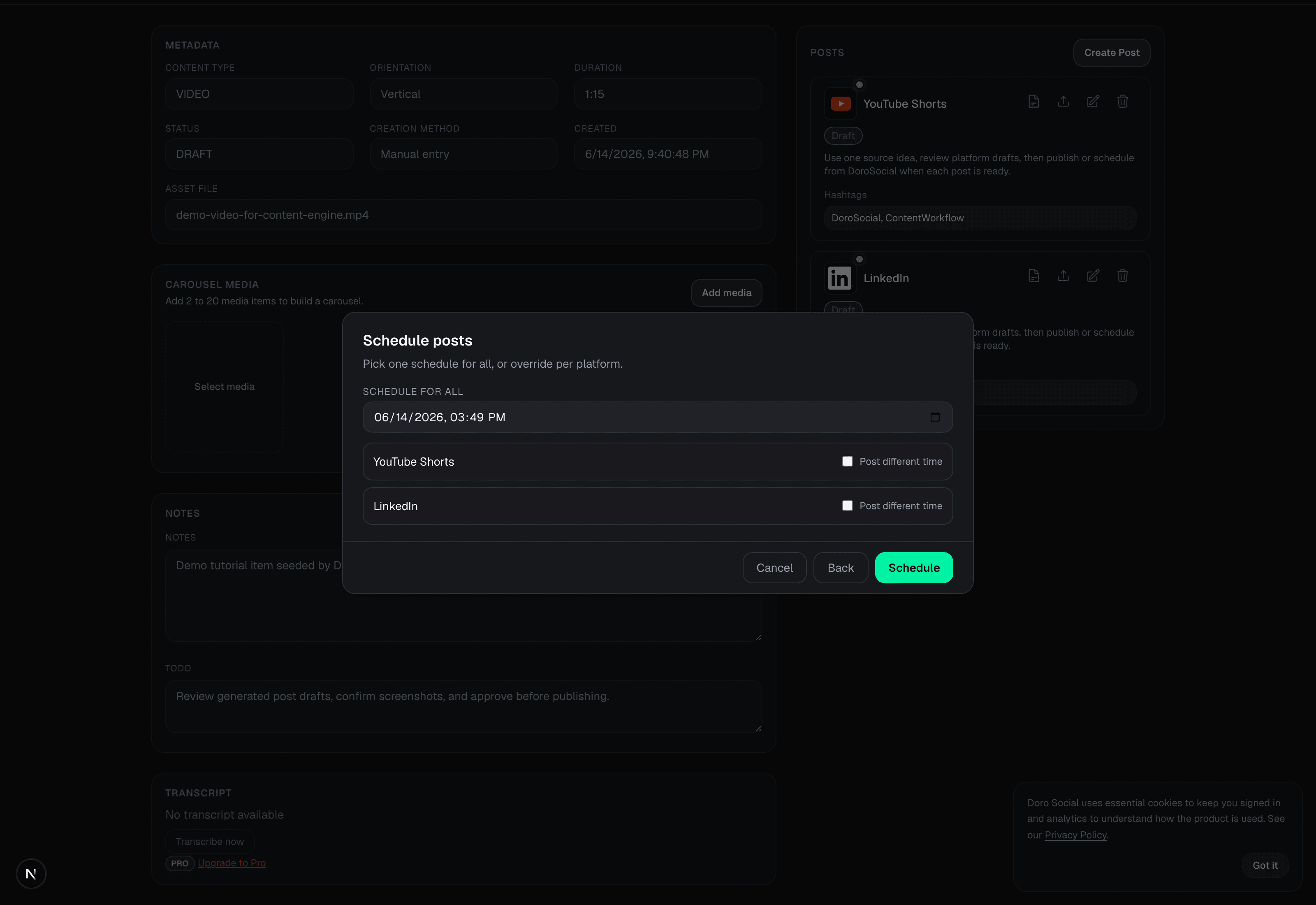Delete the YouTube Shorts post with the trash icon
The width and height of the screenshot is (1316, 905).
click(x=1122, y=102)
